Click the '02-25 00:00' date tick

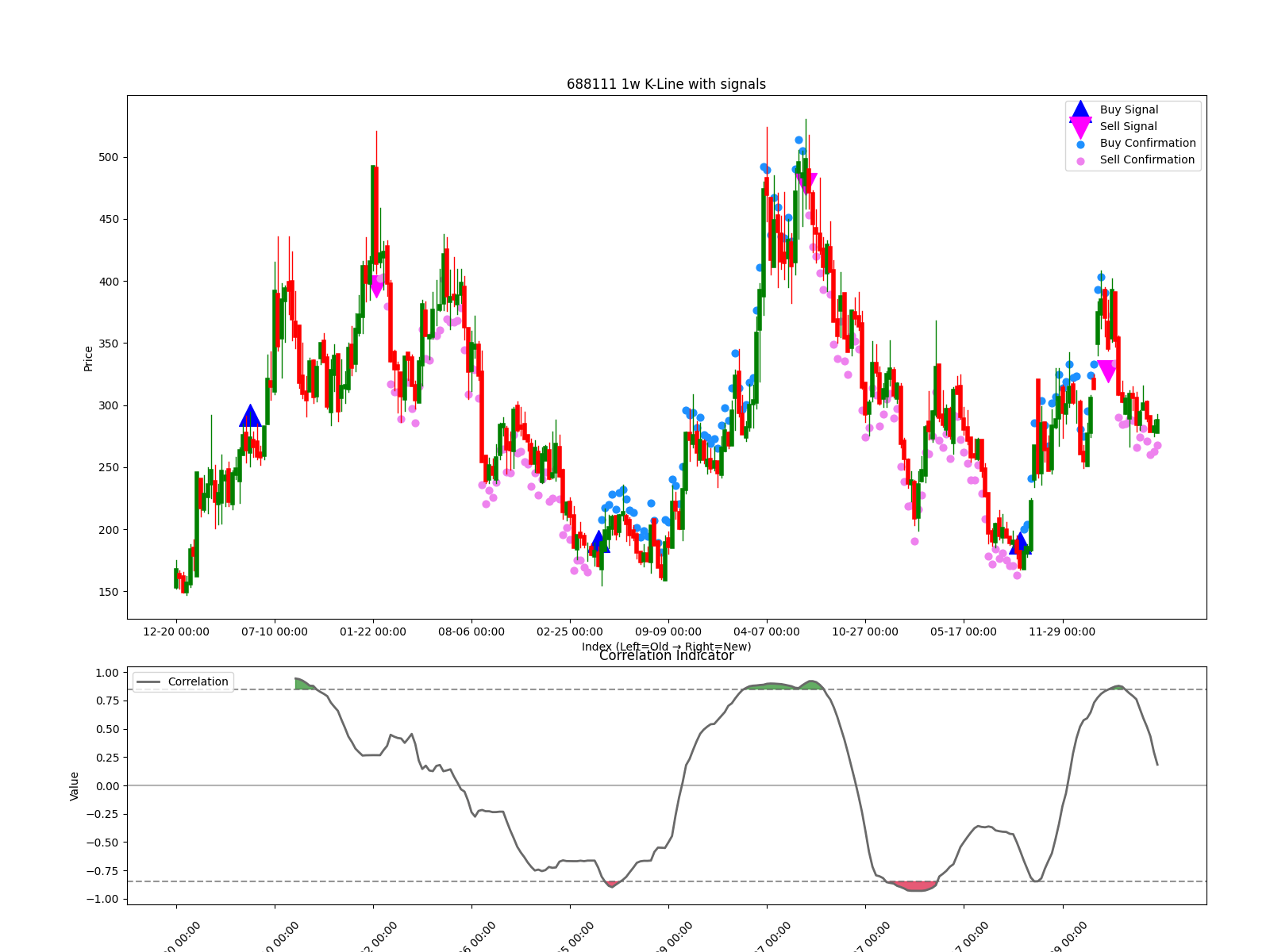click(570, 632)
